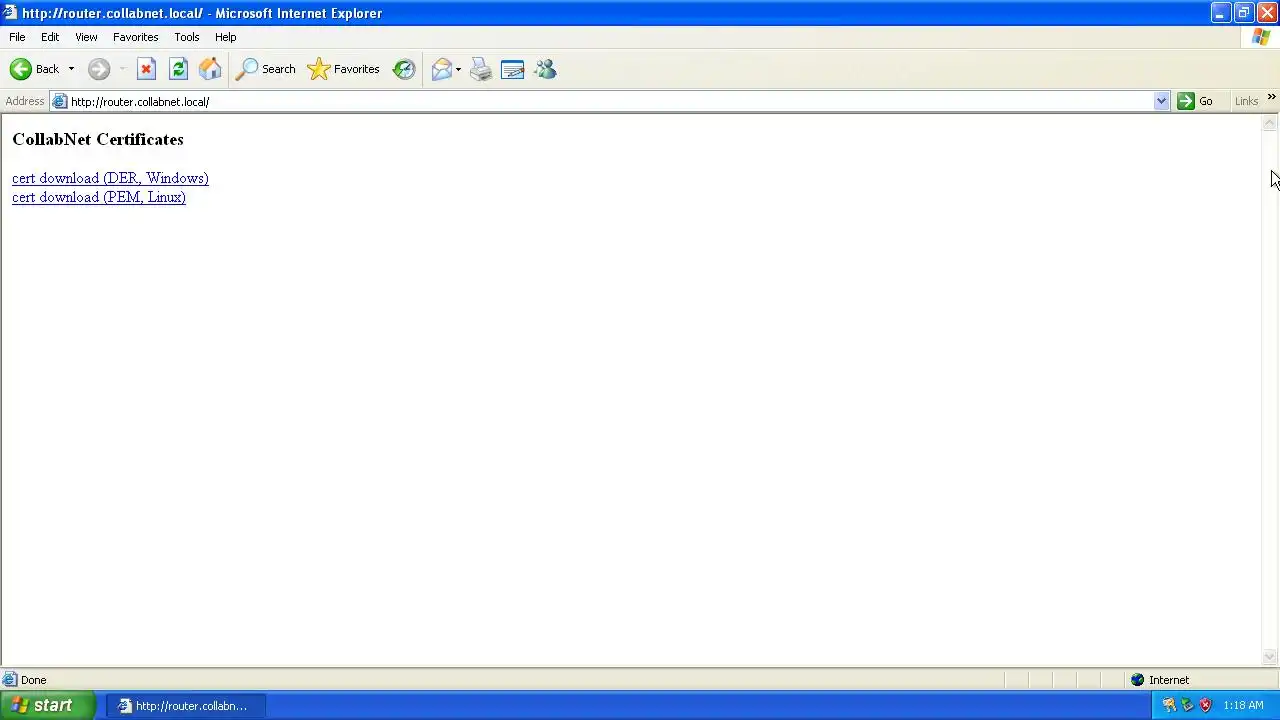Click the second system tray icon
The height and width of the screenshot is (720, 1280).
[x=1187, y=705]
